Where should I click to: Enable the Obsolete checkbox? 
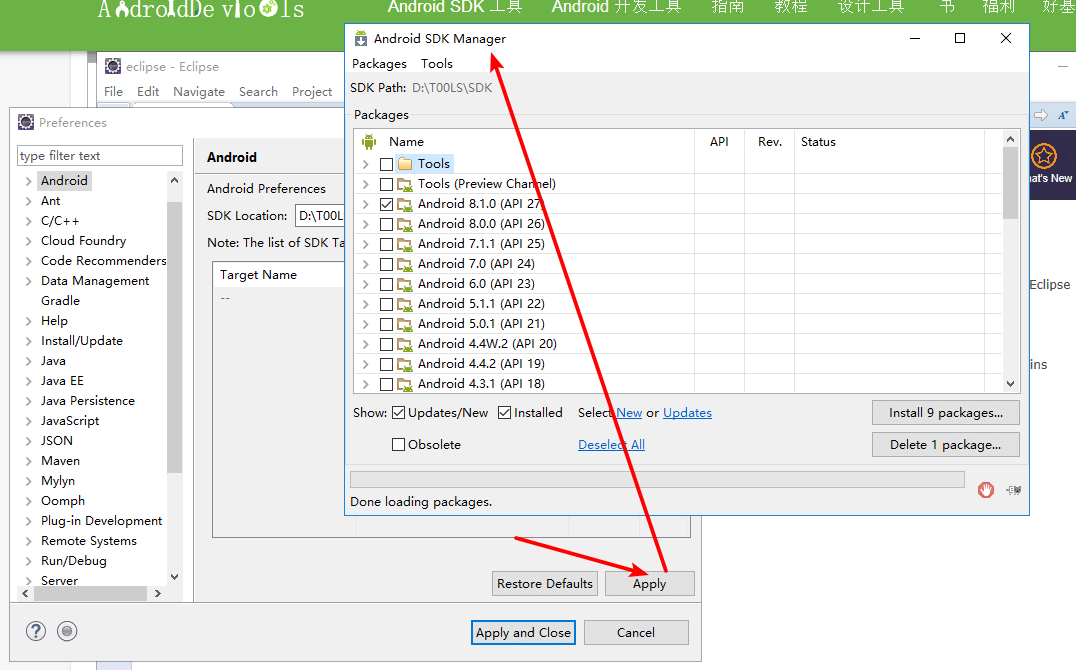tap(398, 445)
